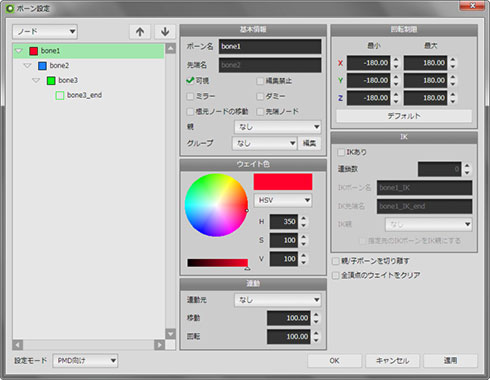The width and height of the screenshot is (490, 380).
Task: Enable the 編集禁止 checkbox
Action: [x=260, y=81]
